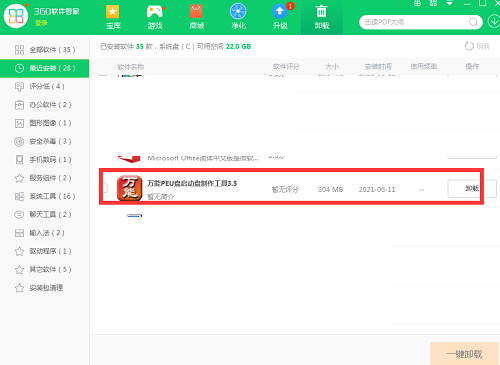Click the magnifier search icon
500x365 pixels.
pyautogui.click(x=473, y=22)
